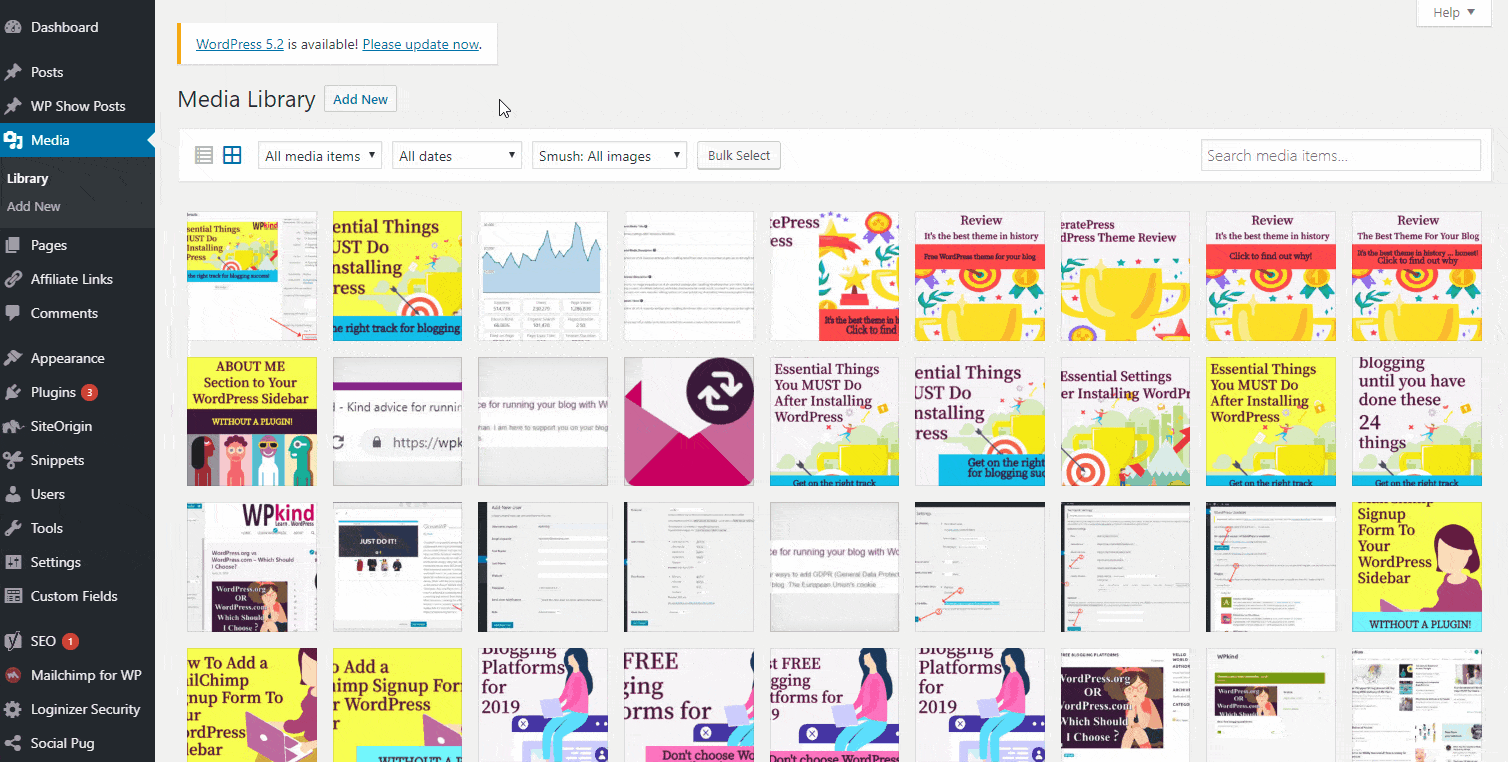Click the Media camera-music icon
The height and width of the screenshot is (762, 1508).
tap(13, 140)
